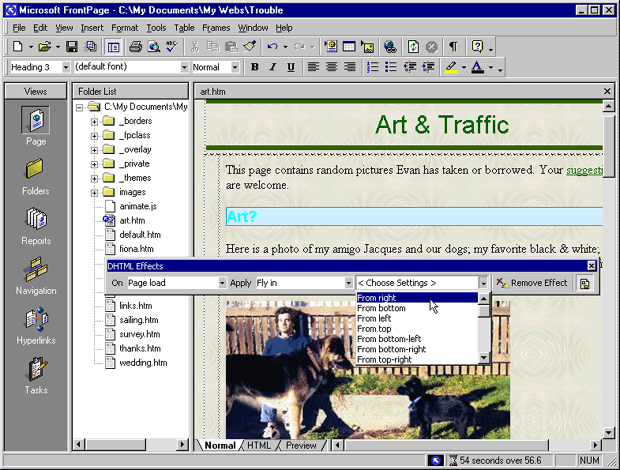Click the Save toolbar icon
The width and height of the screenshot is (620, 470).
pos(71,47)
